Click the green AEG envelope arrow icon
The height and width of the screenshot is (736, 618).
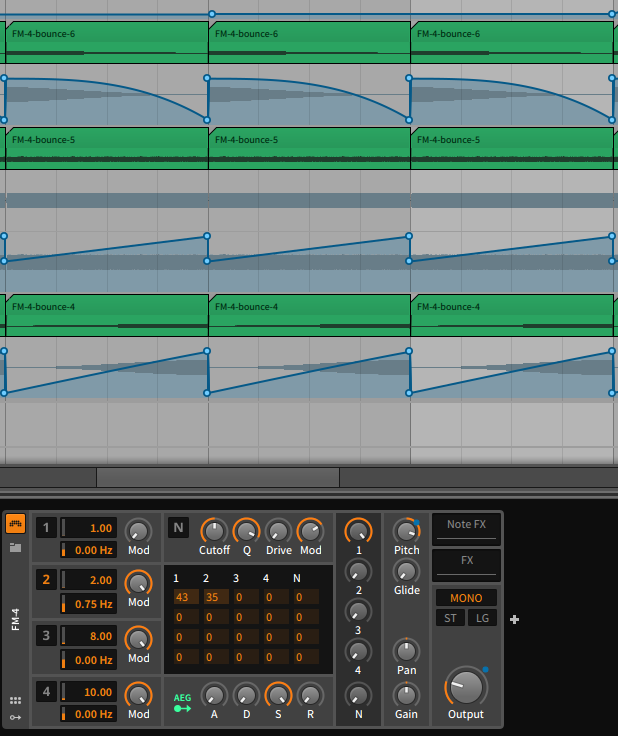[x=182, y=708]
